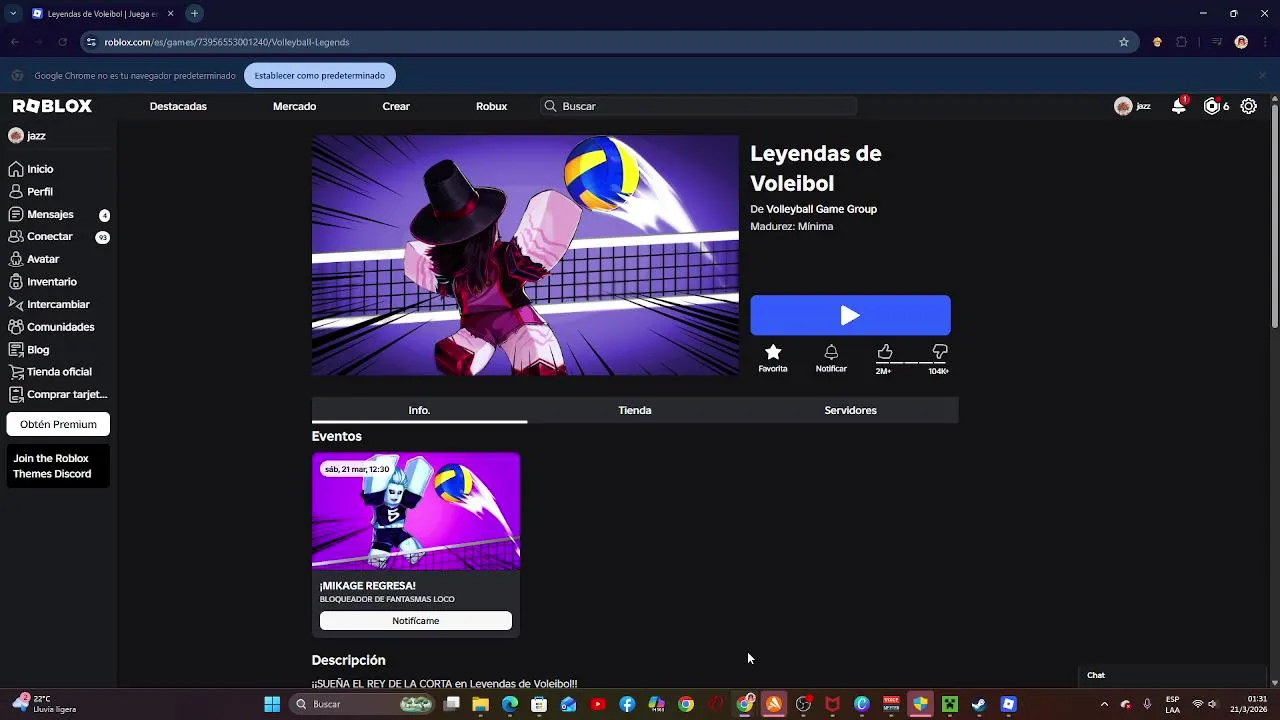Open new Chrome tab with plus
Screen dimensions: 1280x720
(194, 13)
